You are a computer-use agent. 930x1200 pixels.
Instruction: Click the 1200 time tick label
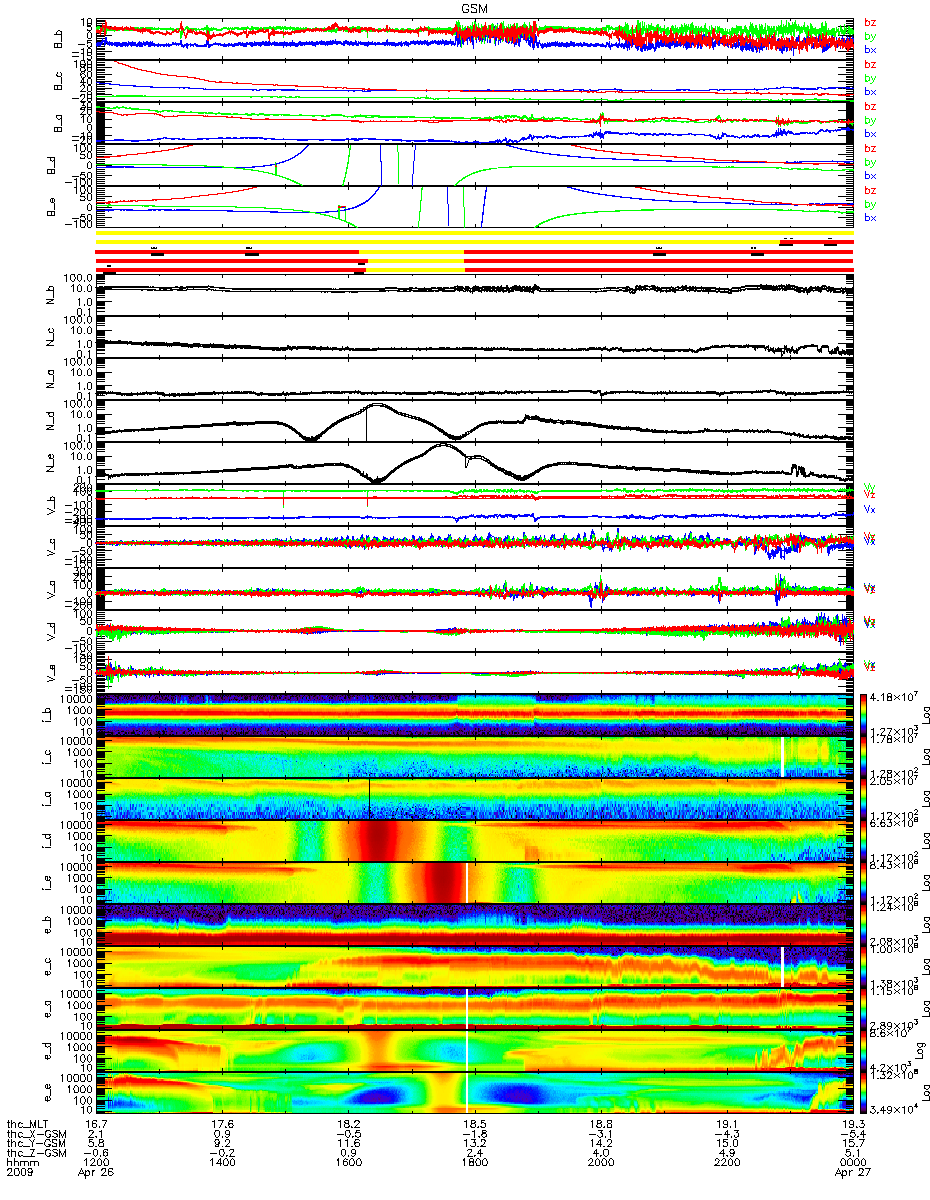[95, 1164]
